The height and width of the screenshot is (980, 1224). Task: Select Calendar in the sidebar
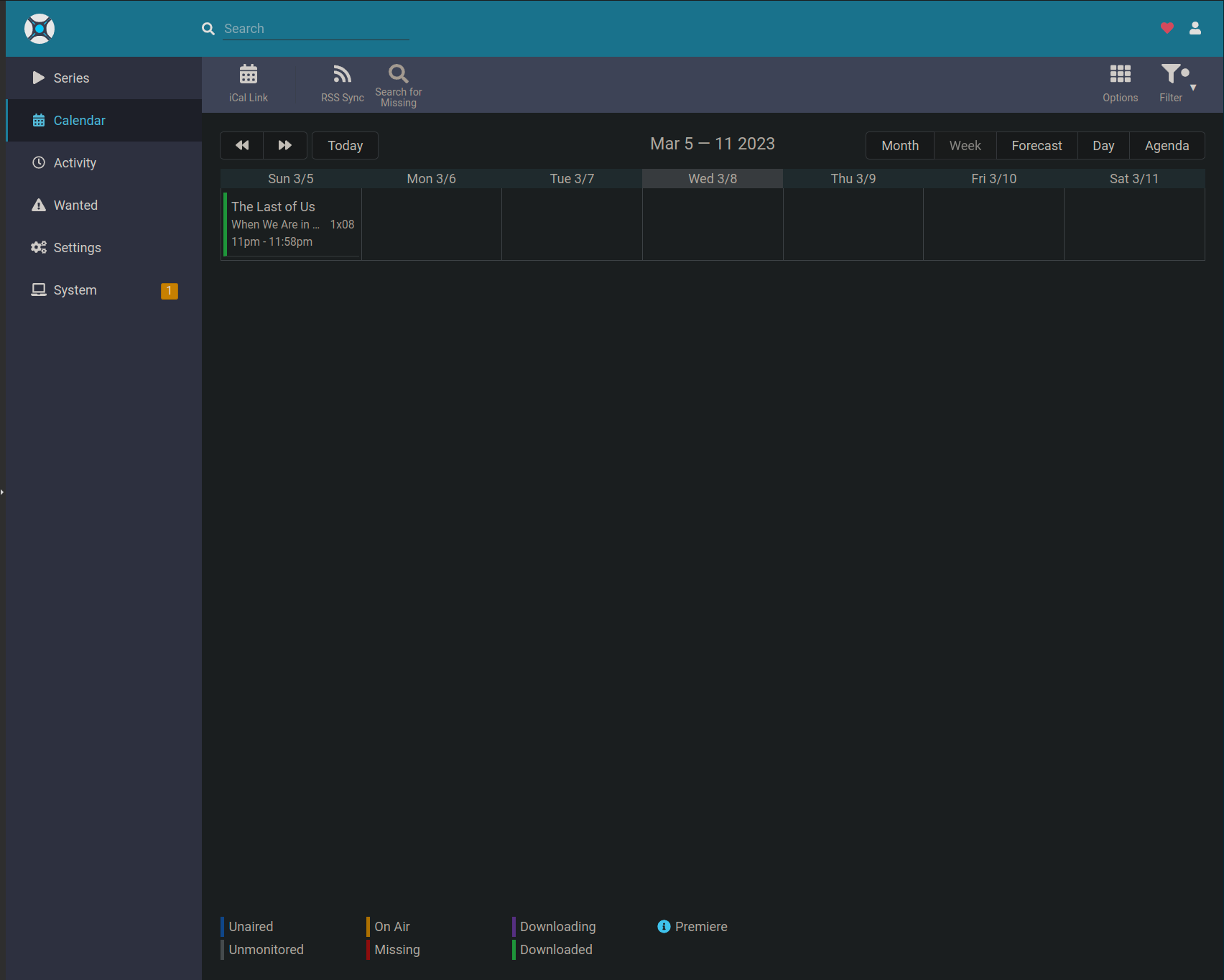click(x=103, y=120)
